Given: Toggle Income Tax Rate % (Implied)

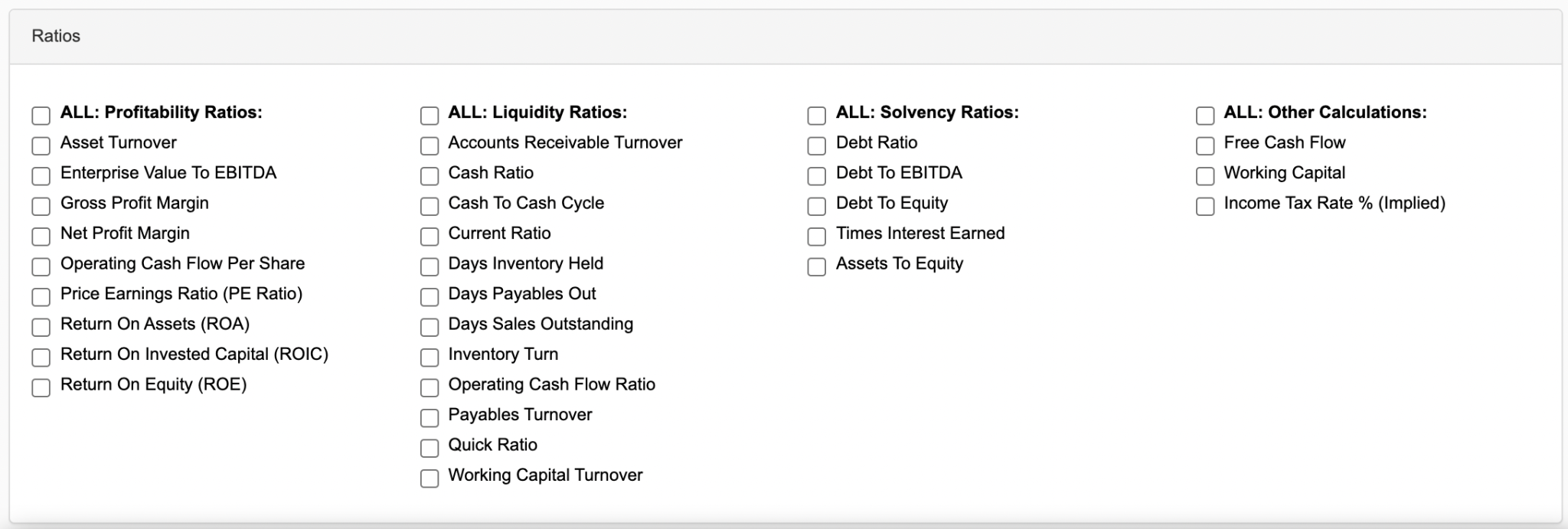Looking at the screenshot, I should point(1205,206).
